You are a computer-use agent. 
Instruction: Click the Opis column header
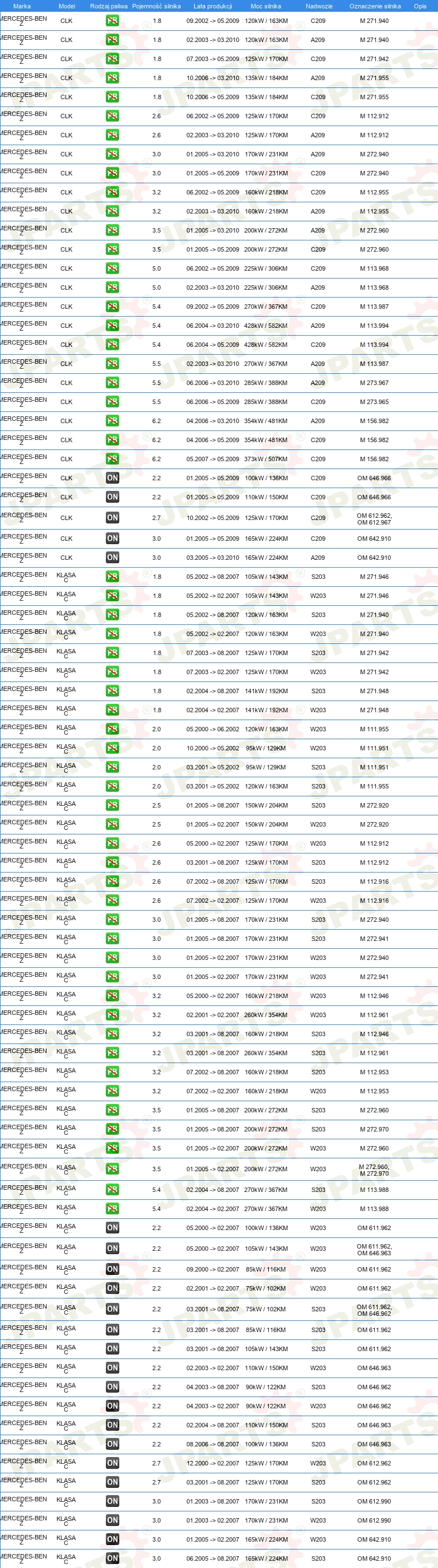pos(420,6)
